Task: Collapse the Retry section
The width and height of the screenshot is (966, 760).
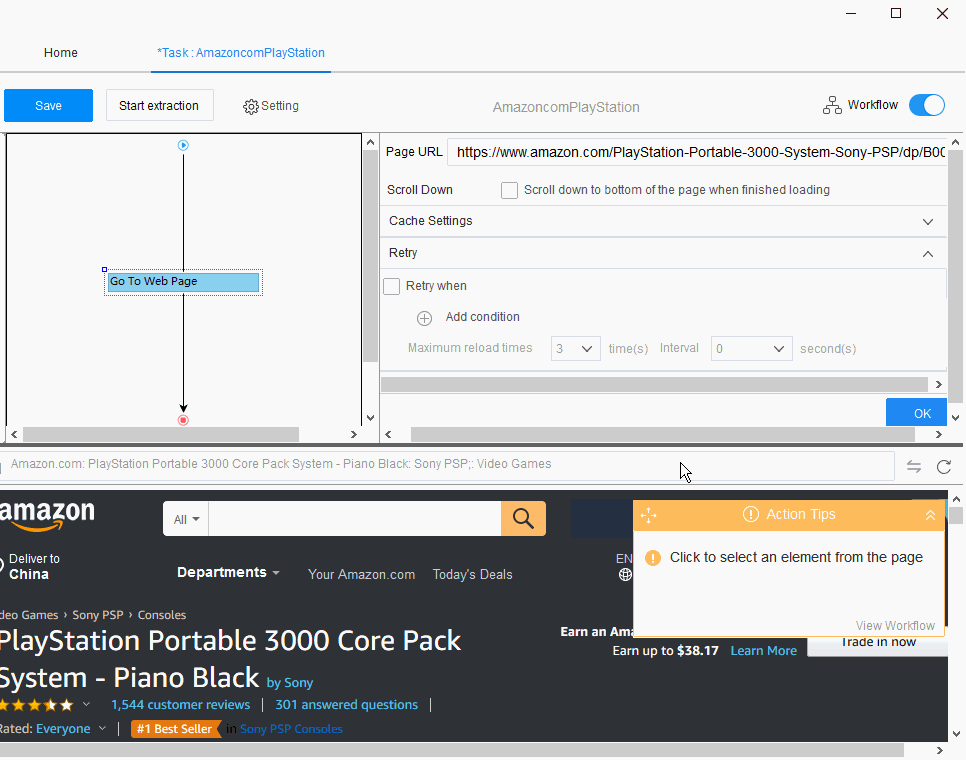Action: (928, 254)
